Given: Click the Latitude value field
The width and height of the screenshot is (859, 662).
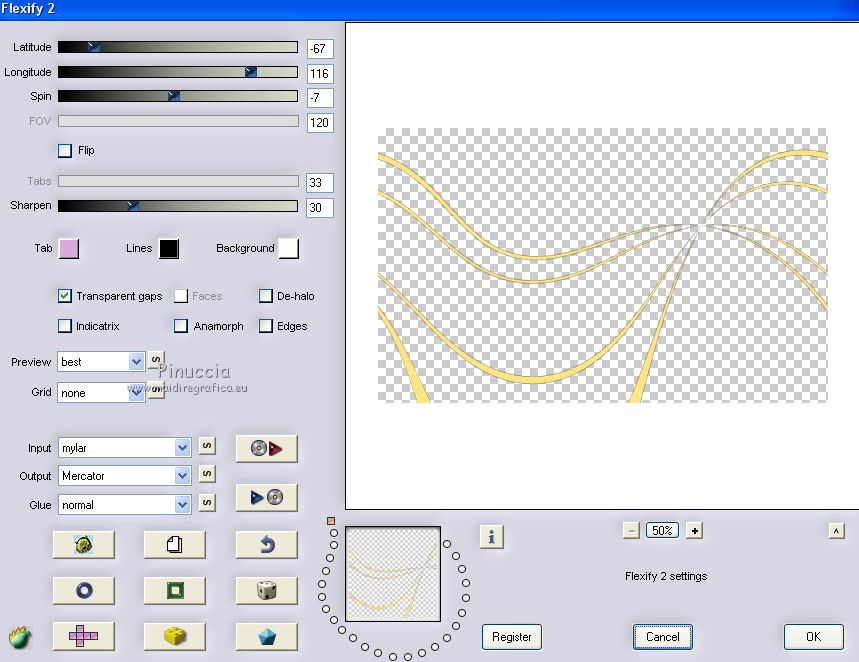Looking at the screenshot, I should tap(320, 49).
